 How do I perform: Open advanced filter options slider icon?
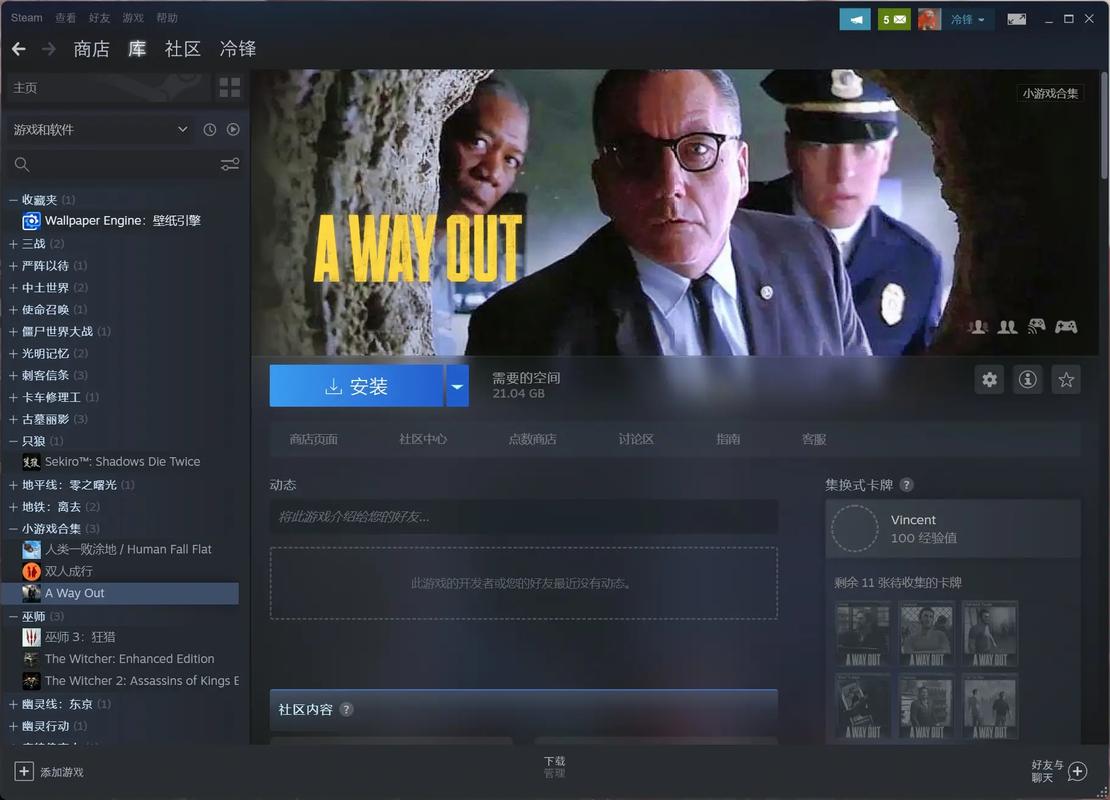230,164
